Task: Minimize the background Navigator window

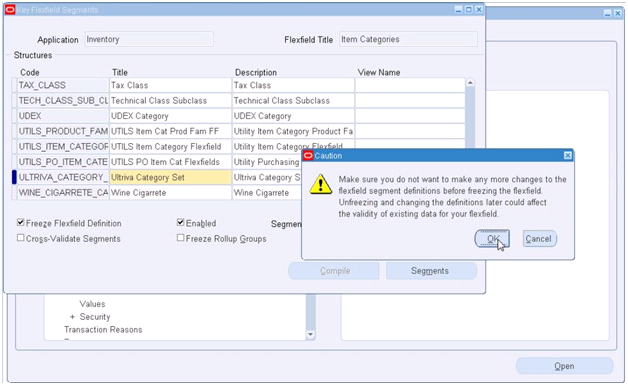Action: click(608, 14)
